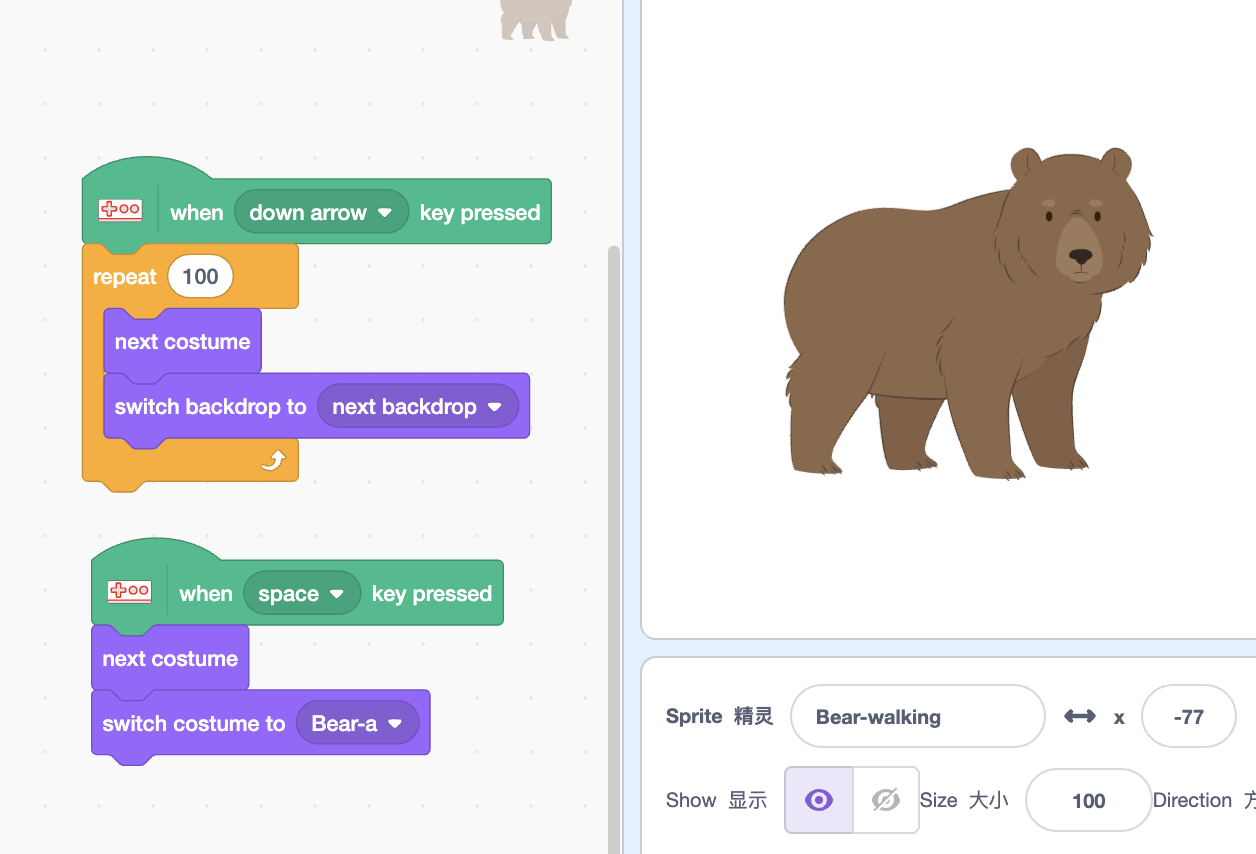1256x854 pixels.
Task: Click the Makey Makey icon on space key block
Action: click(129, 591)
